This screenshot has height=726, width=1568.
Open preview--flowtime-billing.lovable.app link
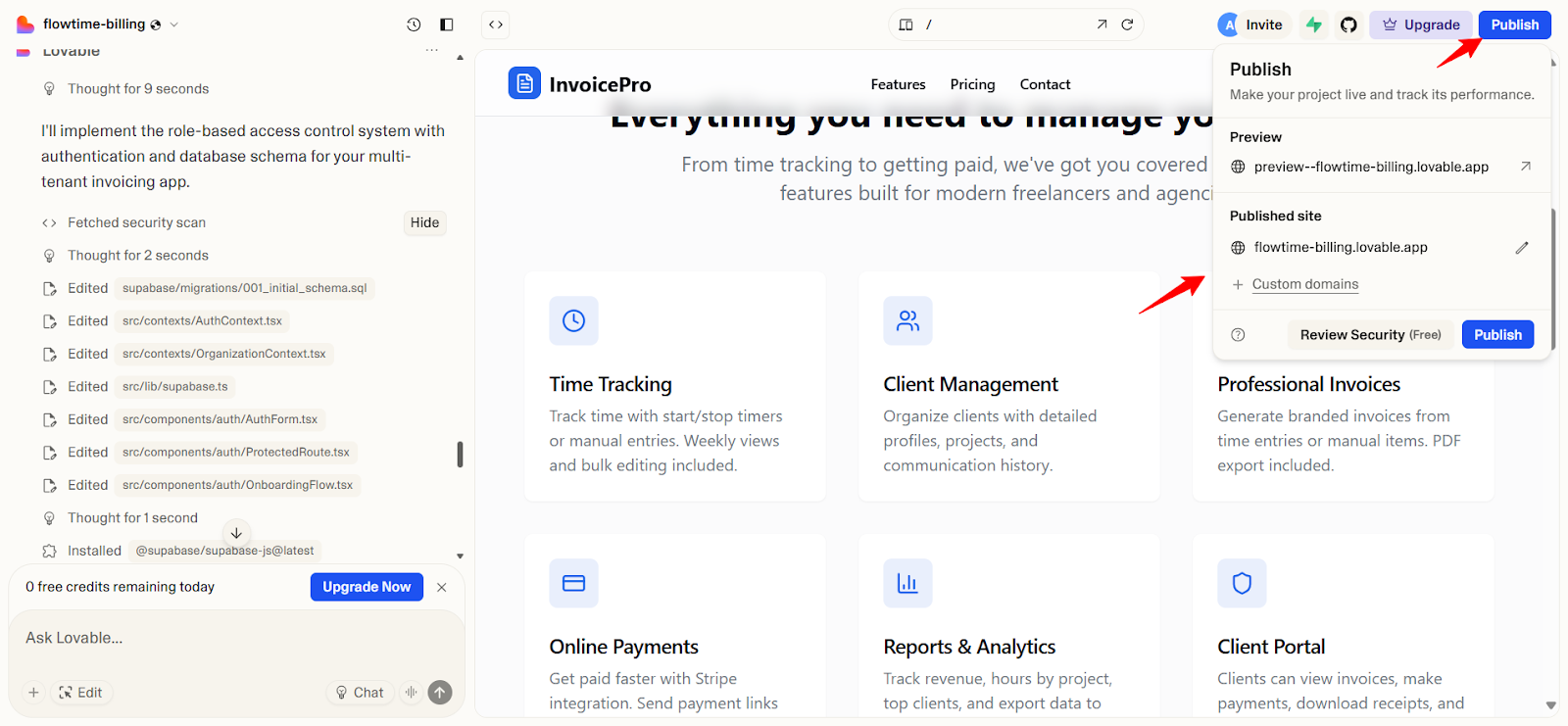(x=1371, y=167)
